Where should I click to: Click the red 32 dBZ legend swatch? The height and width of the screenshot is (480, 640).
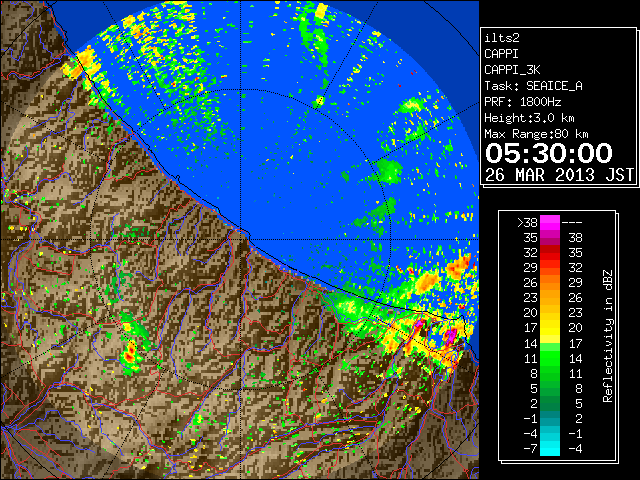click(550, 253)
